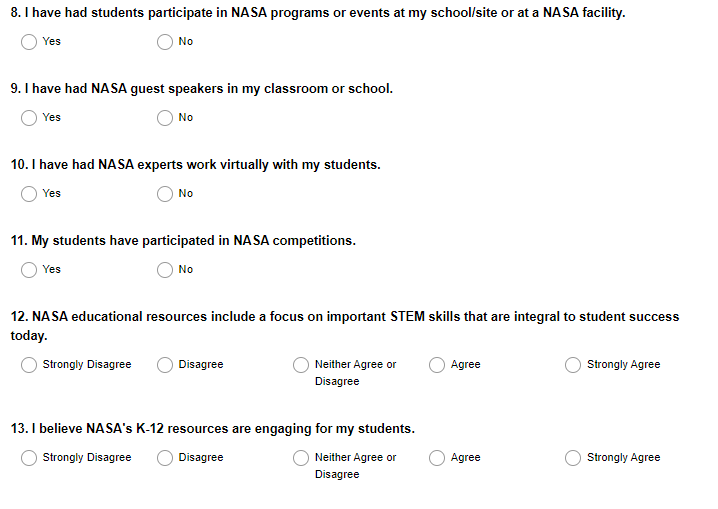Mark Strongly Agree for question 13 engaging resources
This screenshot has width=718, height=509.
(x=574, y=458)
